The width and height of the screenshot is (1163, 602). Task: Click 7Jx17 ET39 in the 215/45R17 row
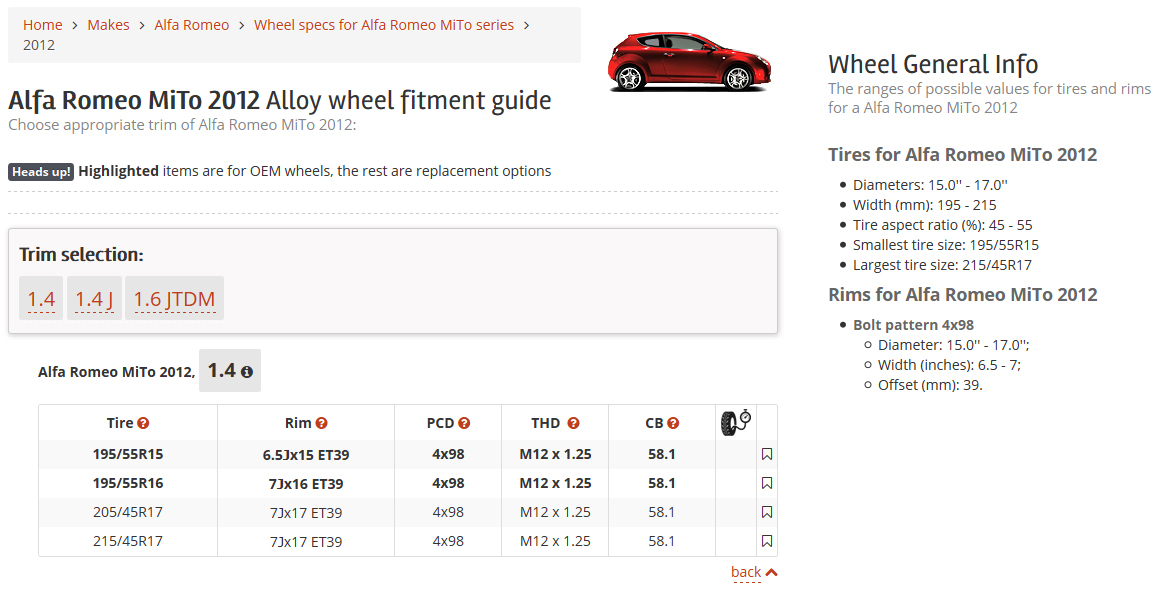[306, 542]
